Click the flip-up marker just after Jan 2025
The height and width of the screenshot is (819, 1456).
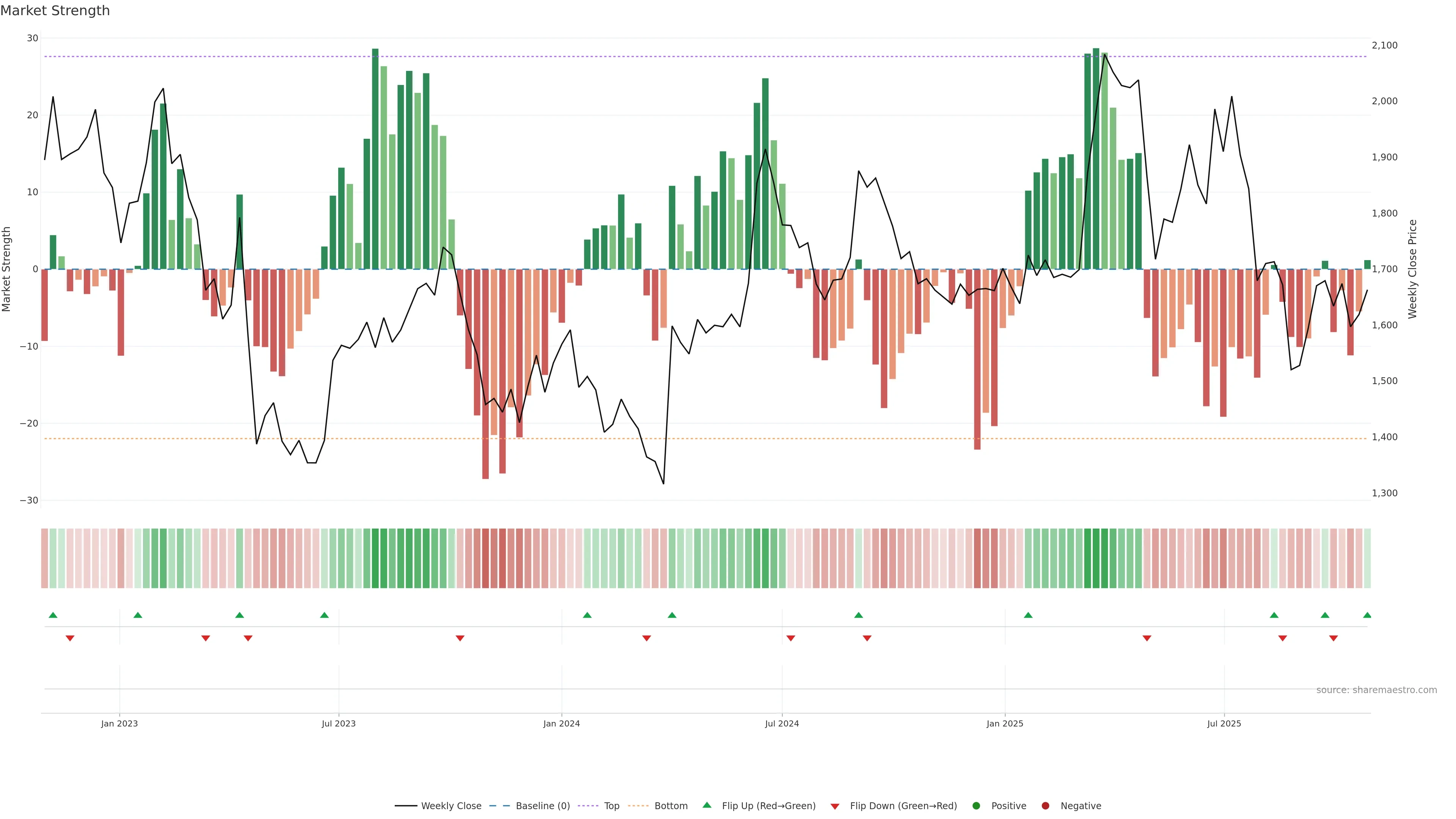pyautogui.click(x=1028, y=615)
